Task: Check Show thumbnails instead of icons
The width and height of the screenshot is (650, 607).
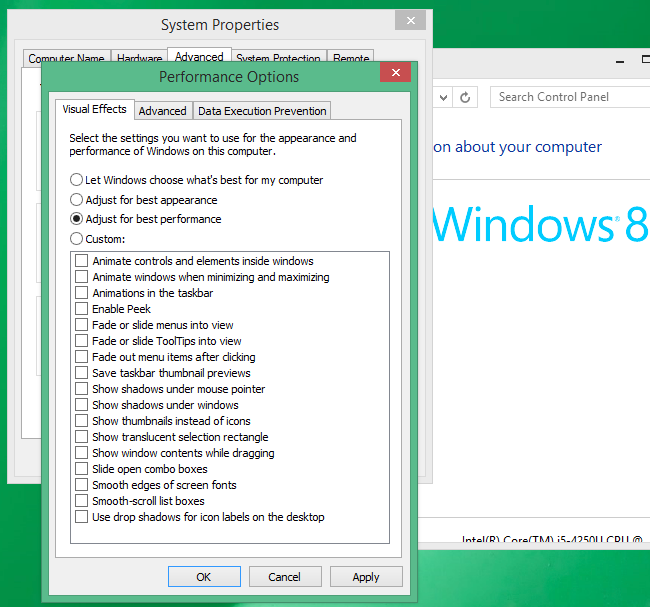Action: point(82,421)
